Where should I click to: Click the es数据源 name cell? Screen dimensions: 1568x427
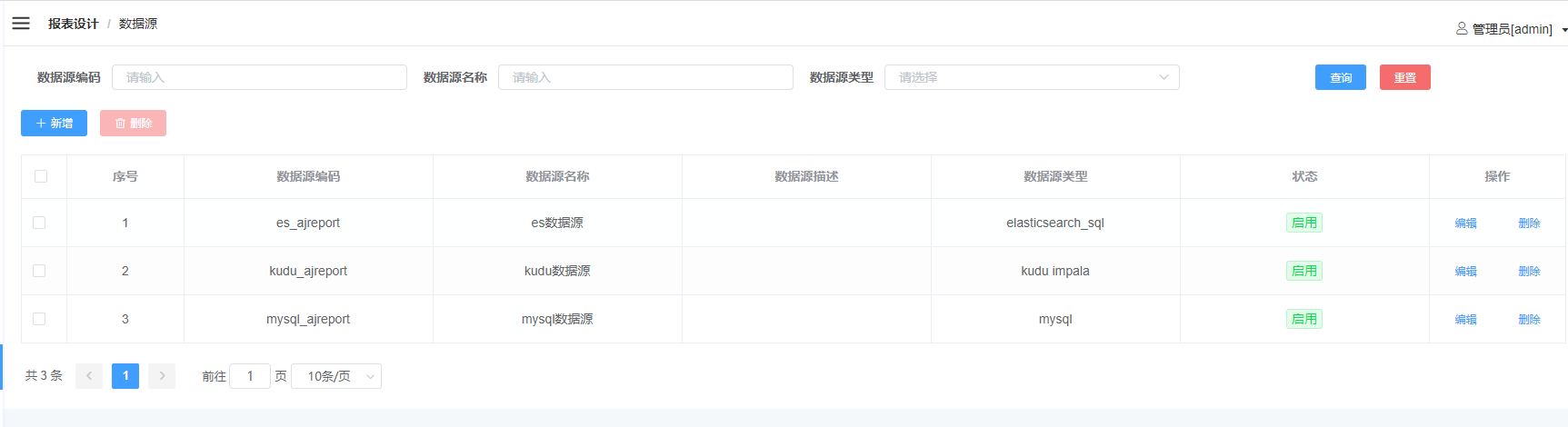(x=557, y=223)
